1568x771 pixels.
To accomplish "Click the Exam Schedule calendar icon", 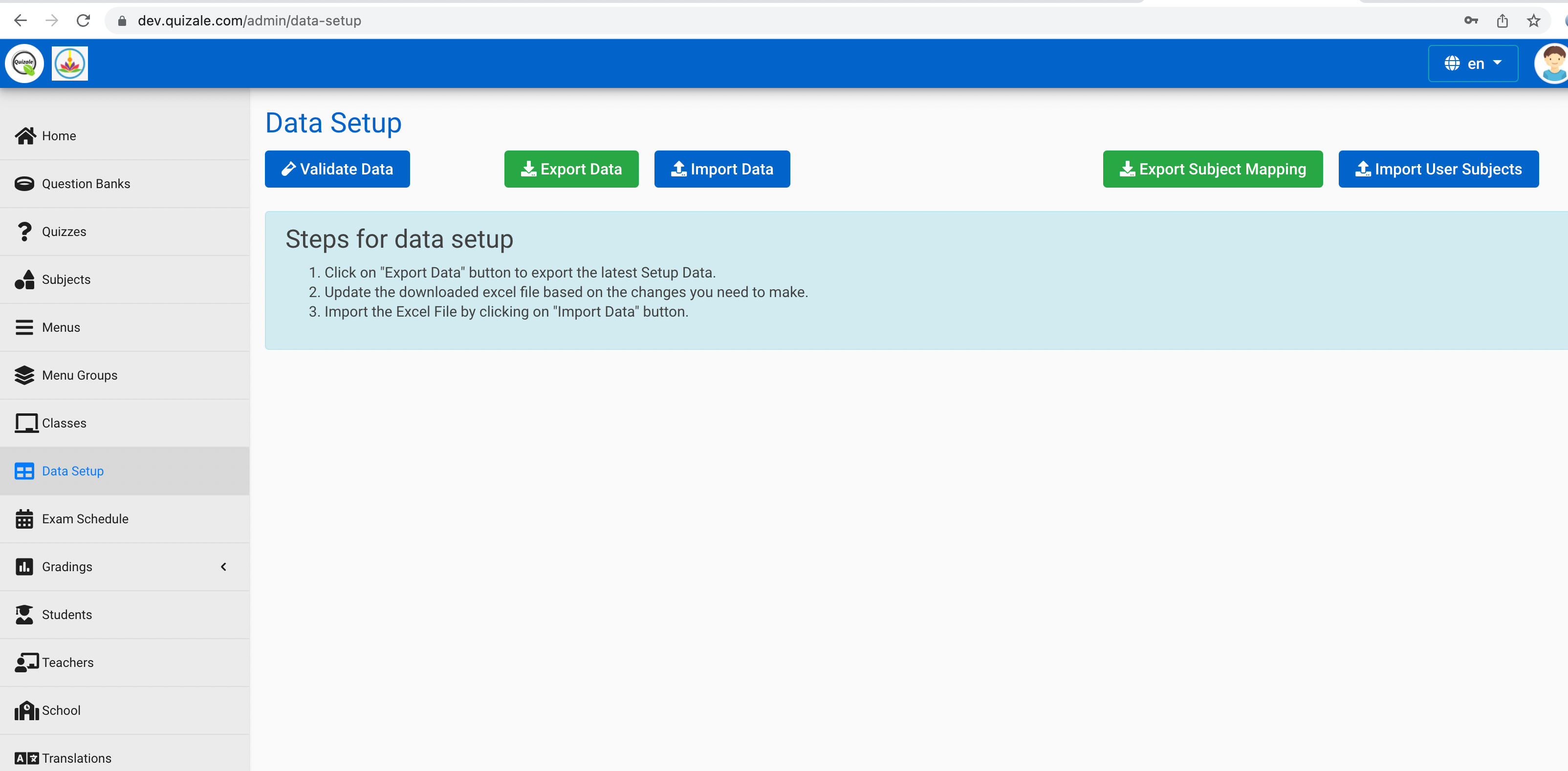I will tap(24, 518).
